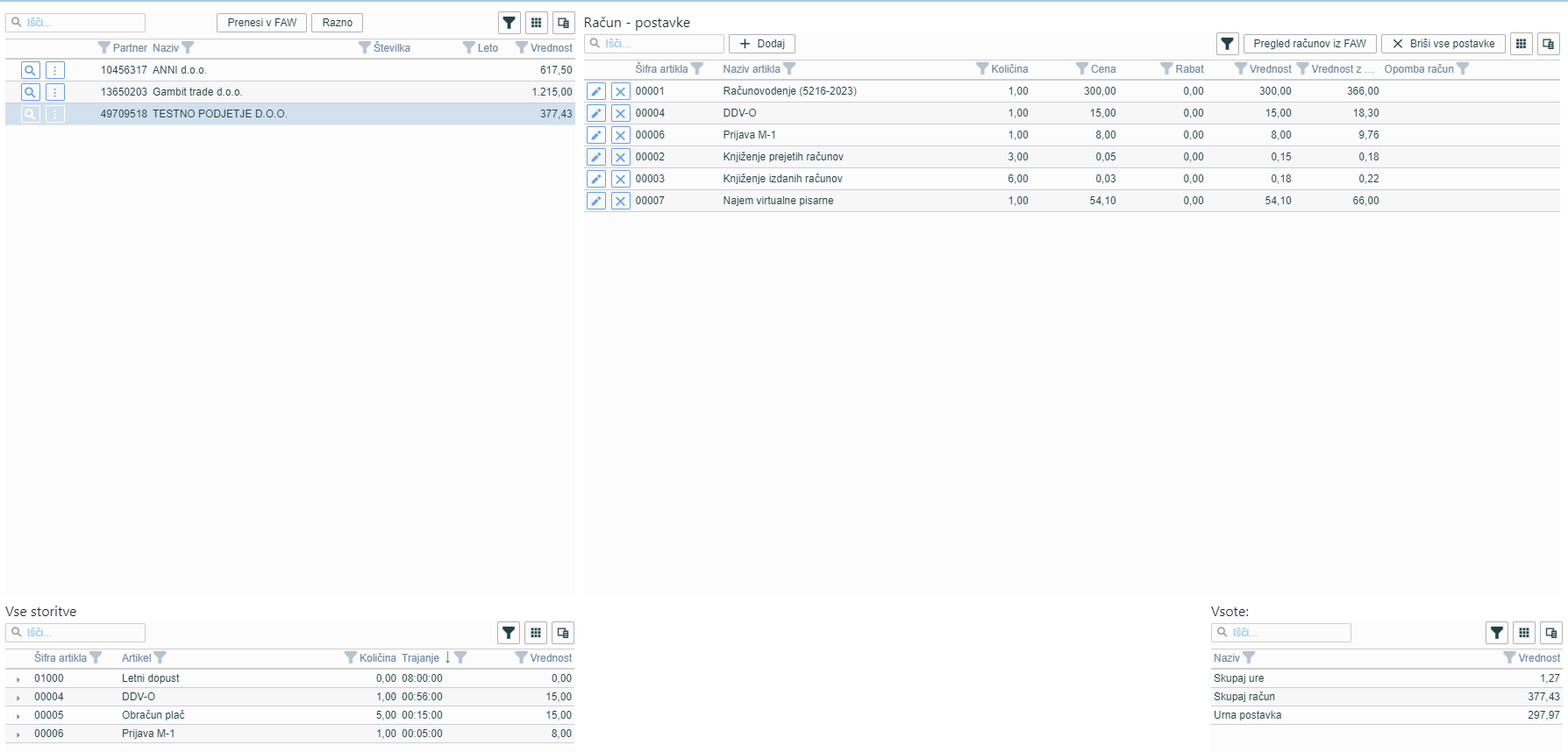Edit the Računovodenje (5216-2023) line item

pyautogui.click(x=596, y=91)
